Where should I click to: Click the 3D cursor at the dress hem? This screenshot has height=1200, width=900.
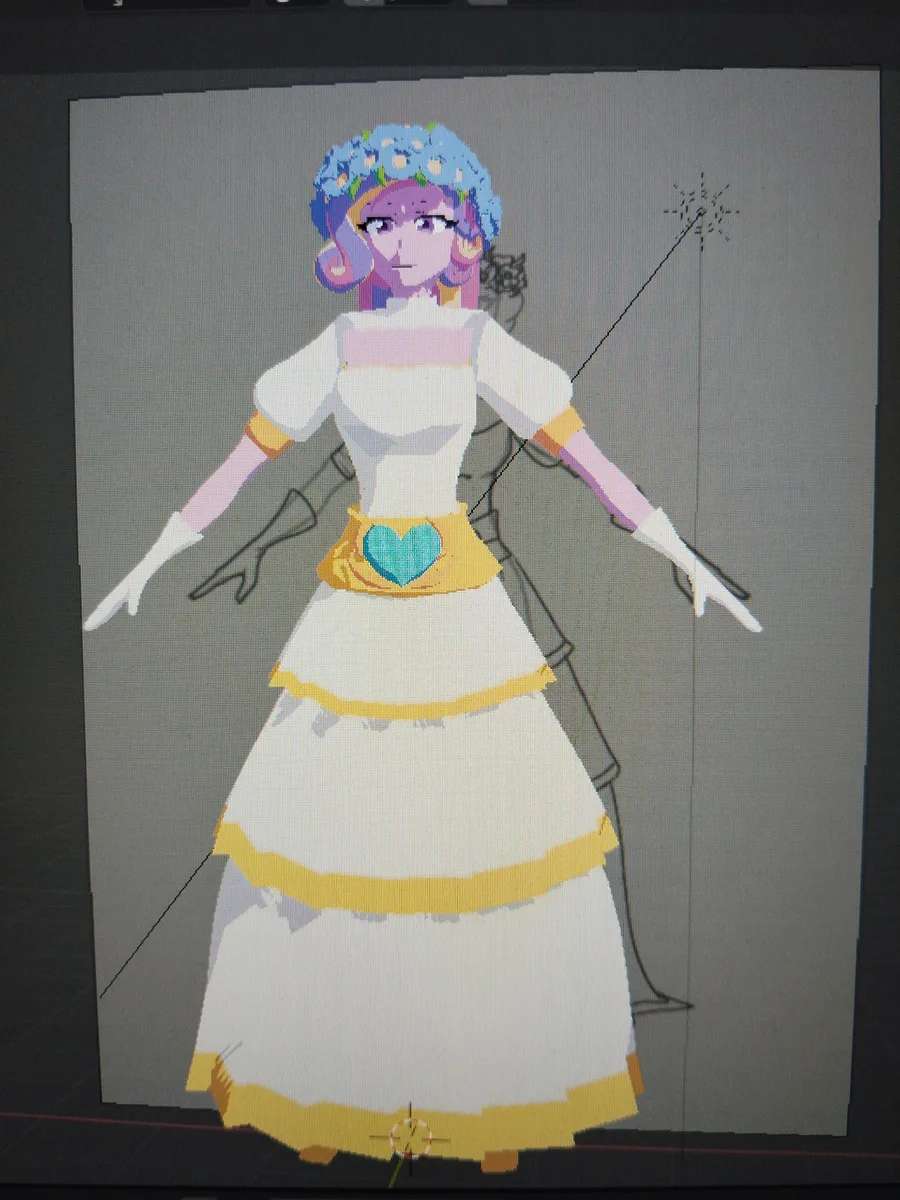[409, 1136]
